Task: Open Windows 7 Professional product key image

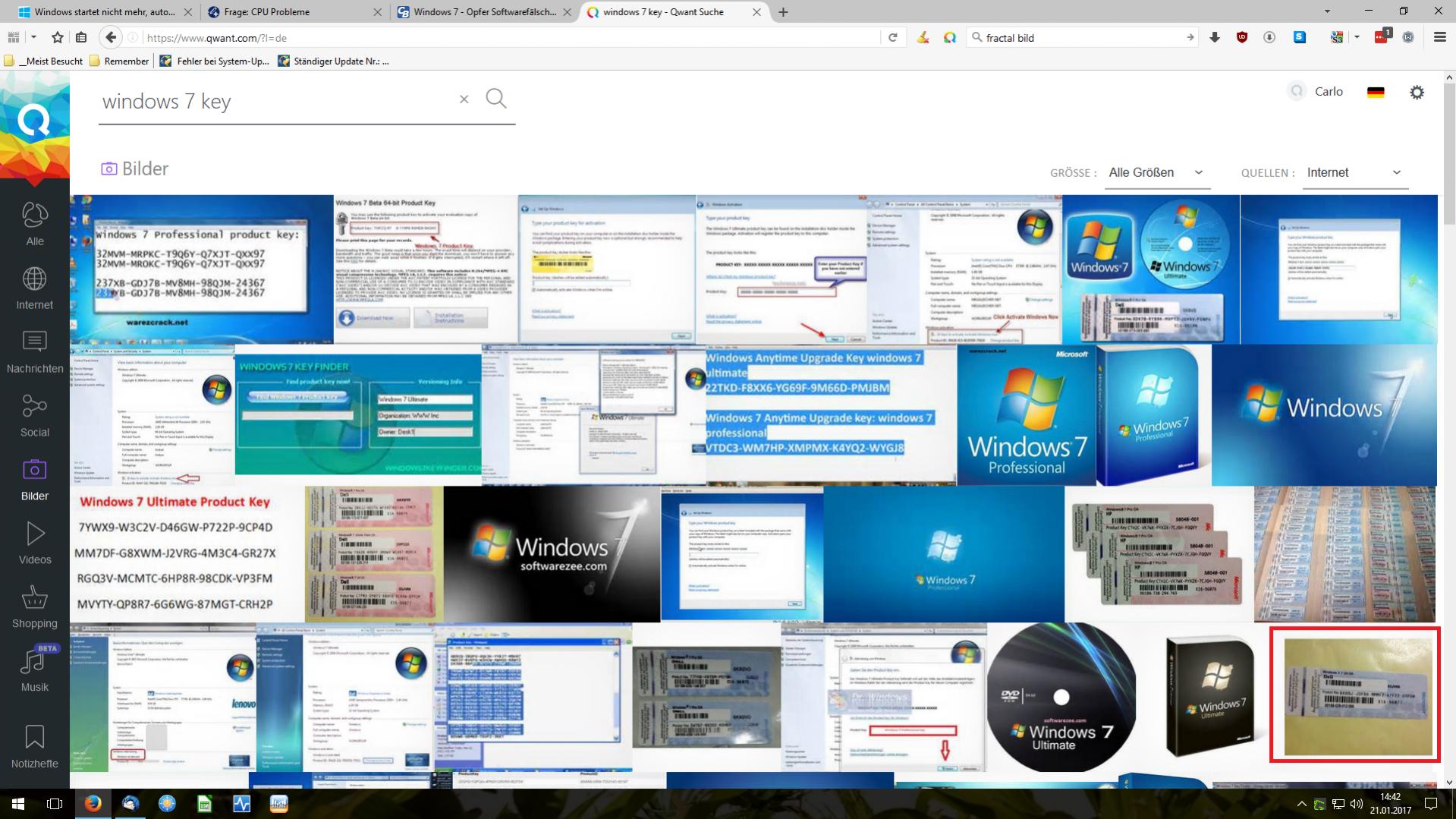Action: coord(201,269)
